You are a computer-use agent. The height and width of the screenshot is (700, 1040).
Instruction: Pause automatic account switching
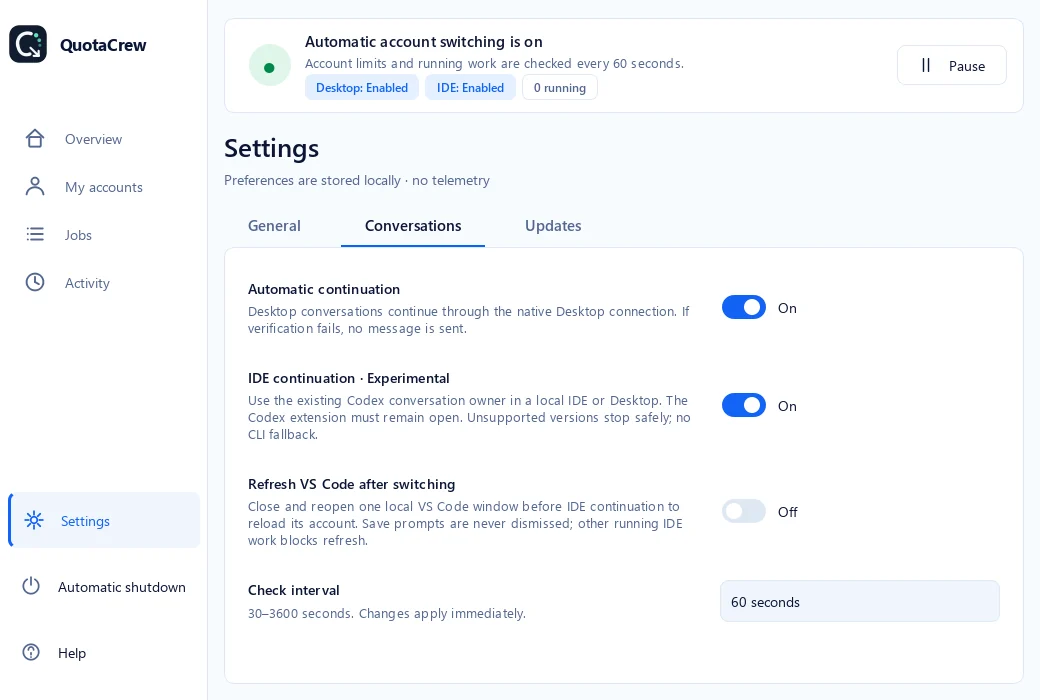pyautogui.click(x=951, y=65)
